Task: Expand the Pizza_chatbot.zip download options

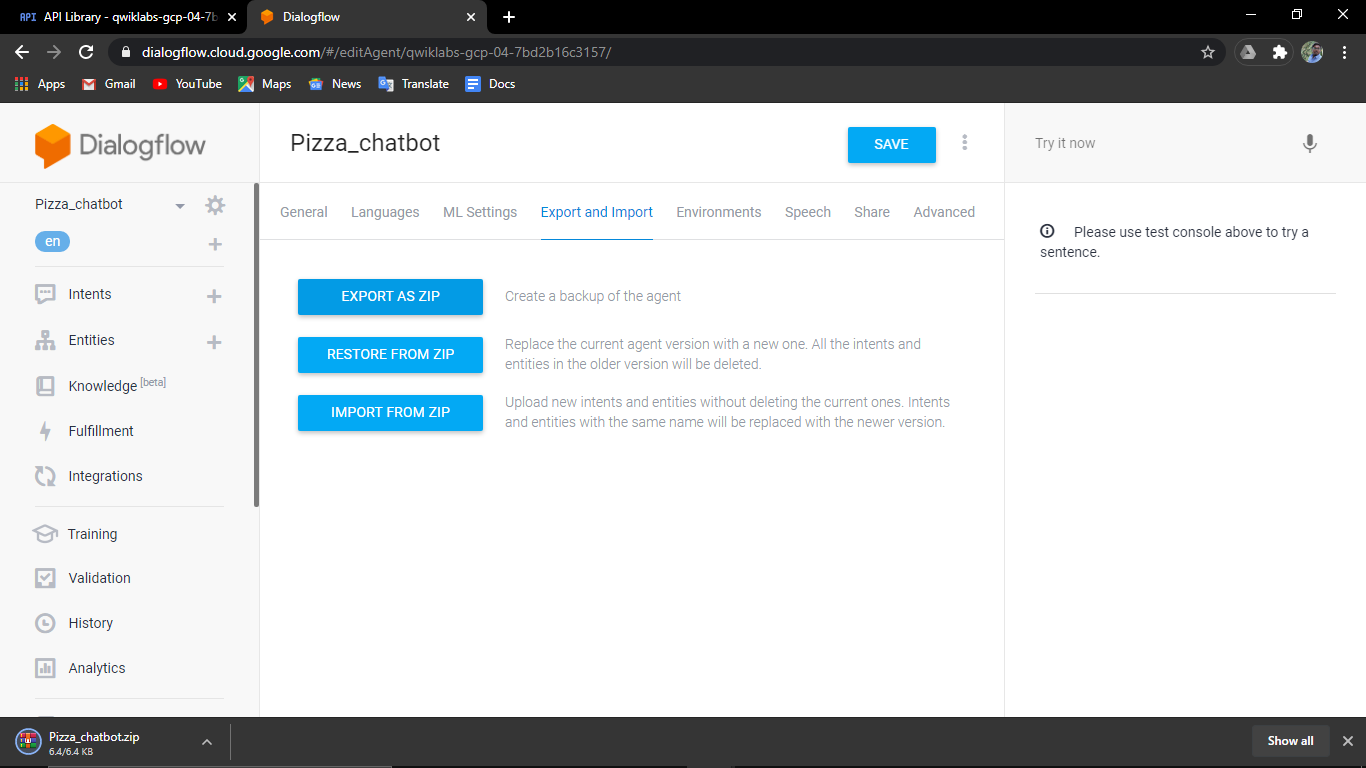Action: coord(207,741)
